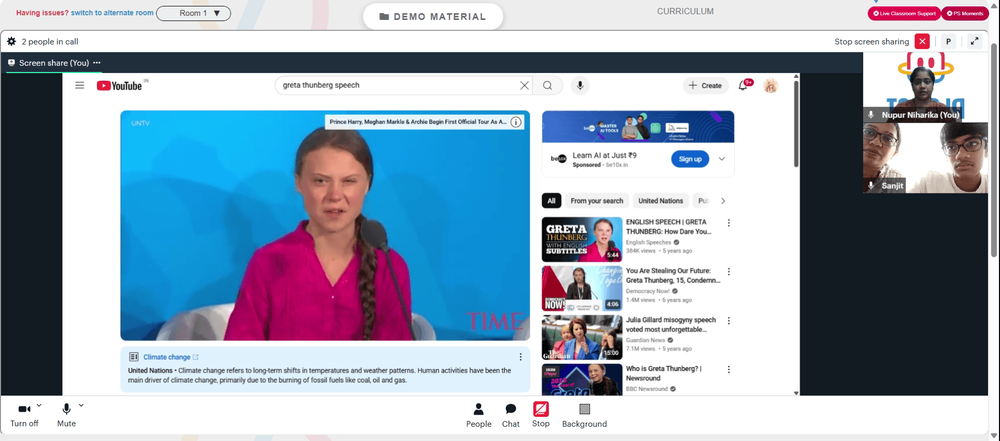1000x441 pixels.
Task: Open the YouTube hamburger menu
Action: [x=80, y=86]
